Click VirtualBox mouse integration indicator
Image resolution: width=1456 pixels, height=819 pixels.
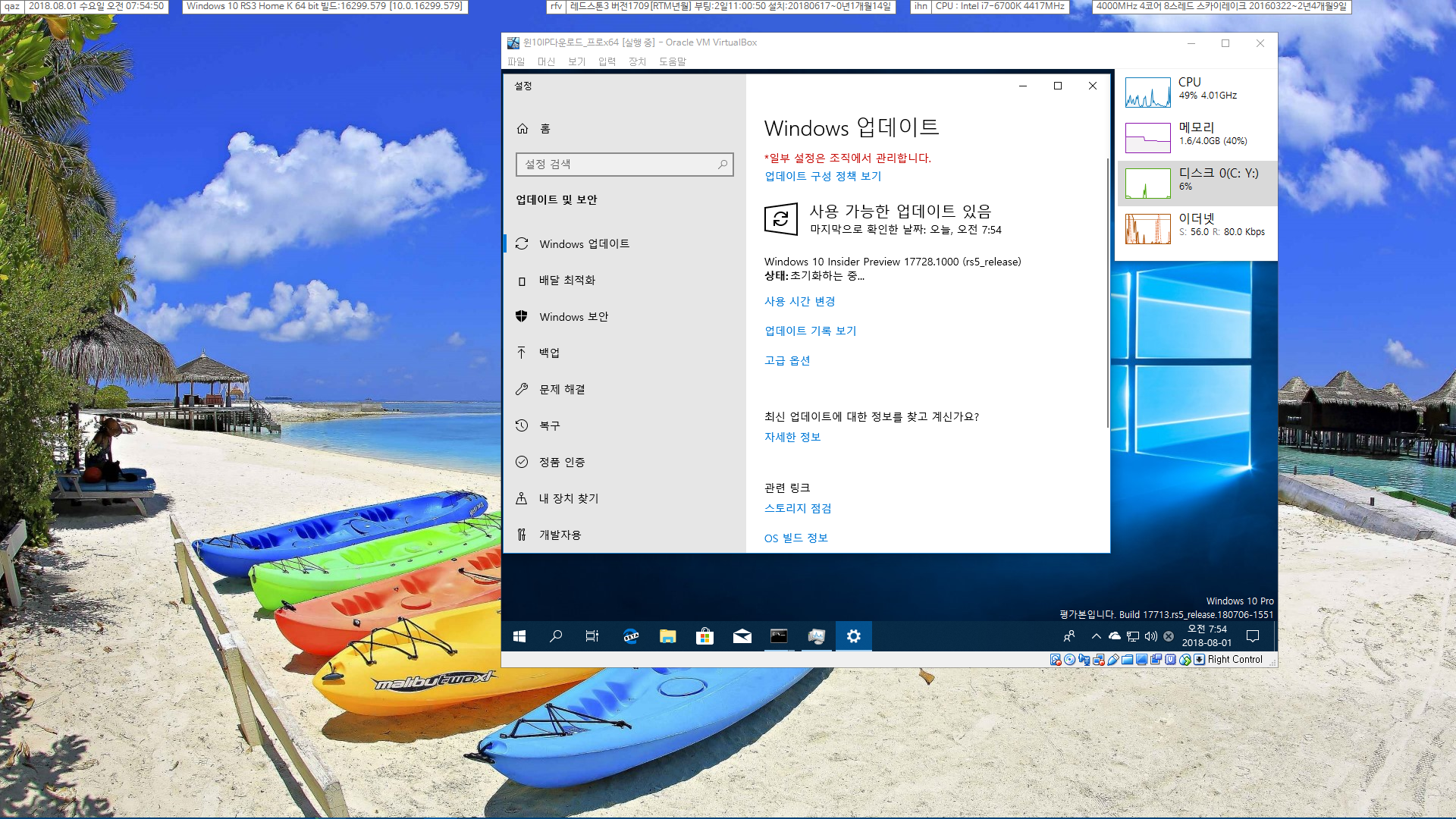tap(1185, 660)
